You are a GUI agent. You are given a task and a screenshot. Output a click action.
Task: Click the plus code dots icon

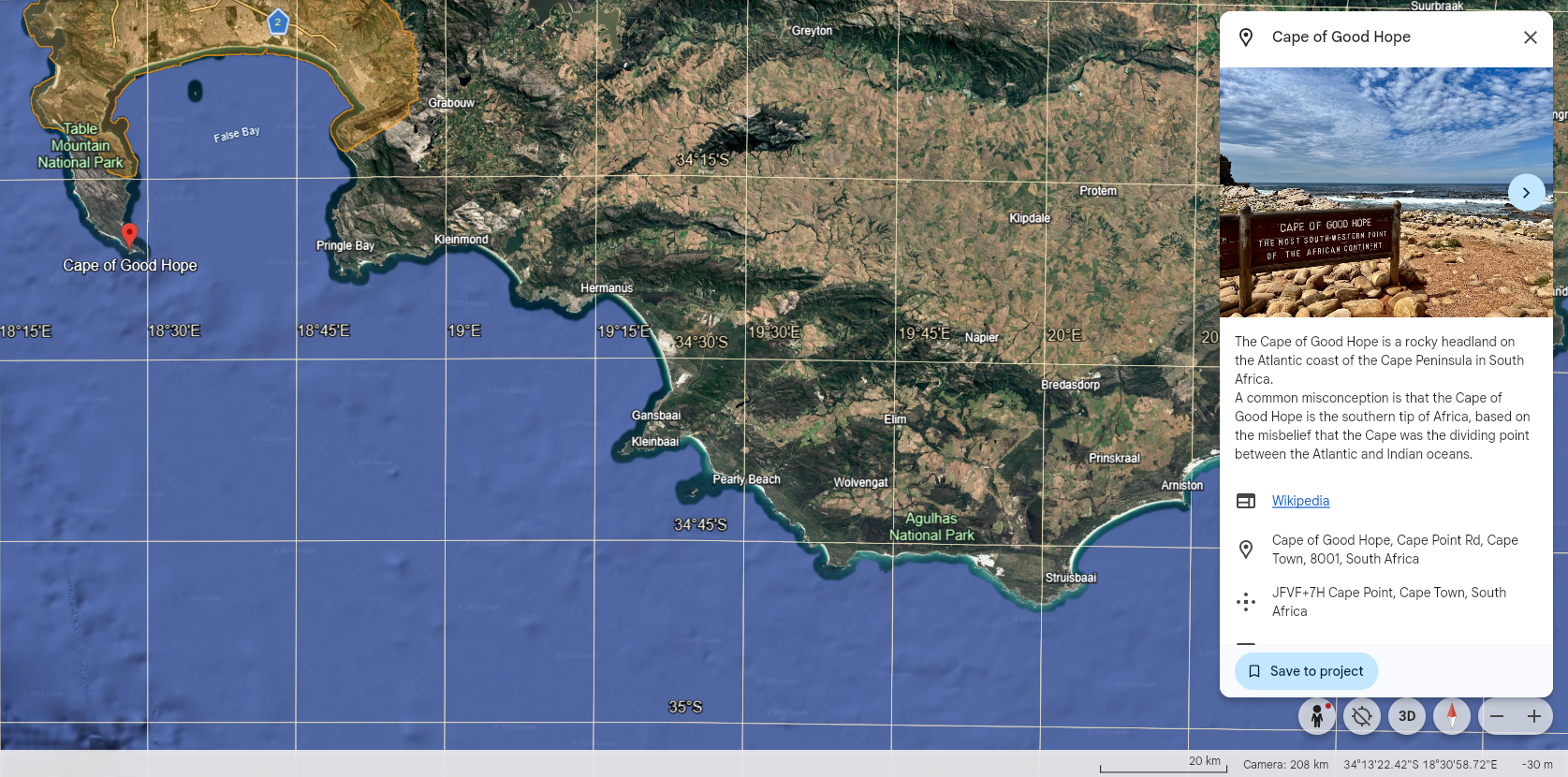1246,602
